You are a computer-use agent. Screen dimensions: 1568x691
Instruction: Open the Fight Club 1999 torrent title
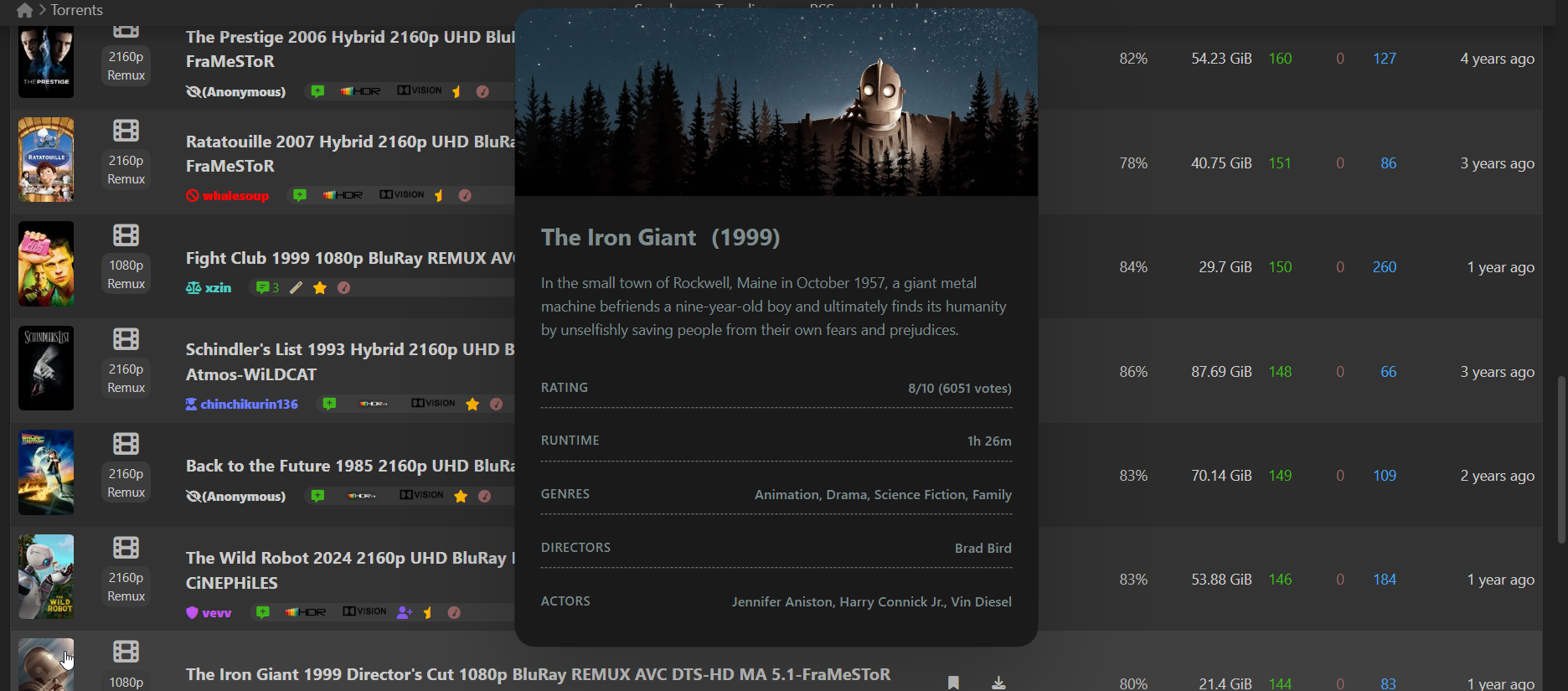[x=350, y=258]
